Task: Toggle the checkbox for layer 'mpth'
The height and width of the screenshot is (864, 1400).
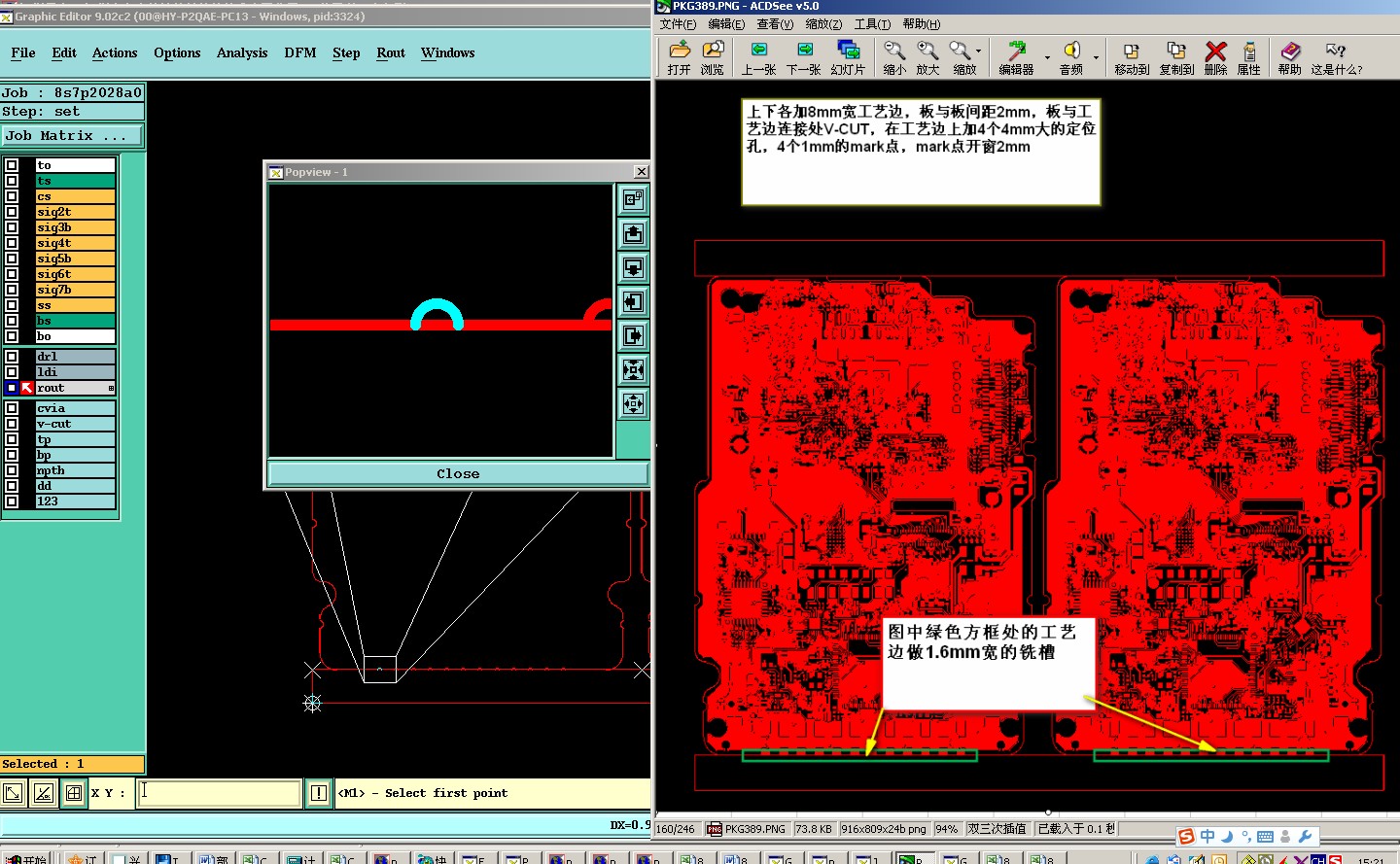Action: point(12,470)
